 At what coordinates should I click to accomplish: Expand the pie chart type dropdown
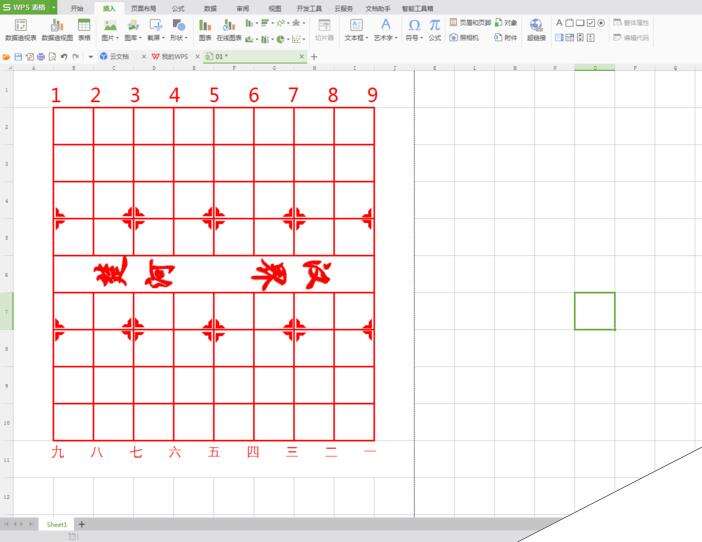pos(288,39)
